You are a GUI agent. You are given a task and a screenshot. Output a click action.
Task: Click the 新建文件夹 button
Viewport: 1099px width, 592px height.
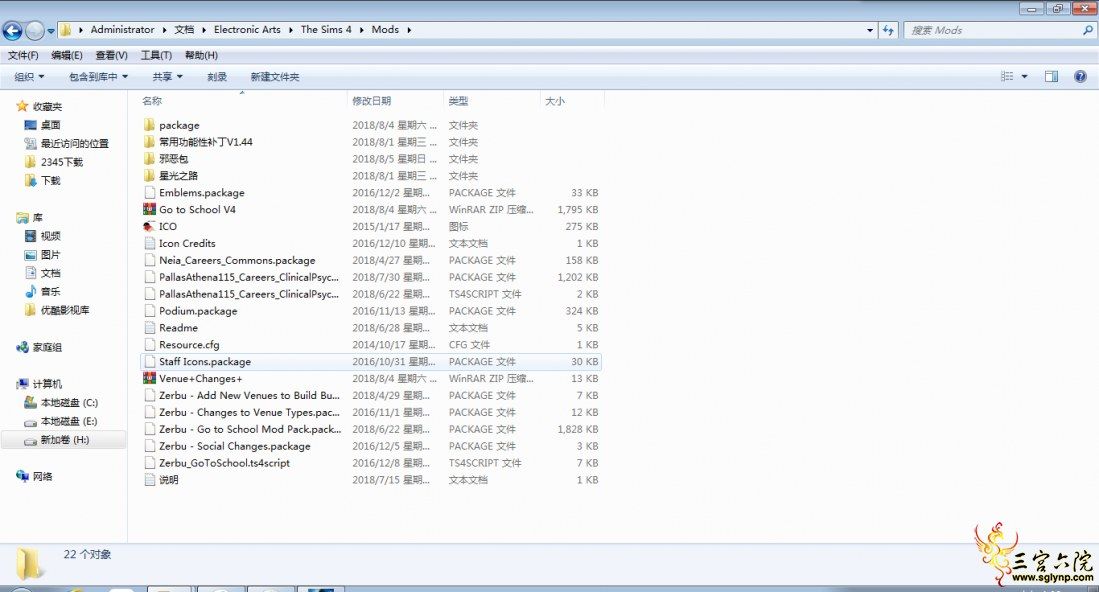click(x=275, y=76)
